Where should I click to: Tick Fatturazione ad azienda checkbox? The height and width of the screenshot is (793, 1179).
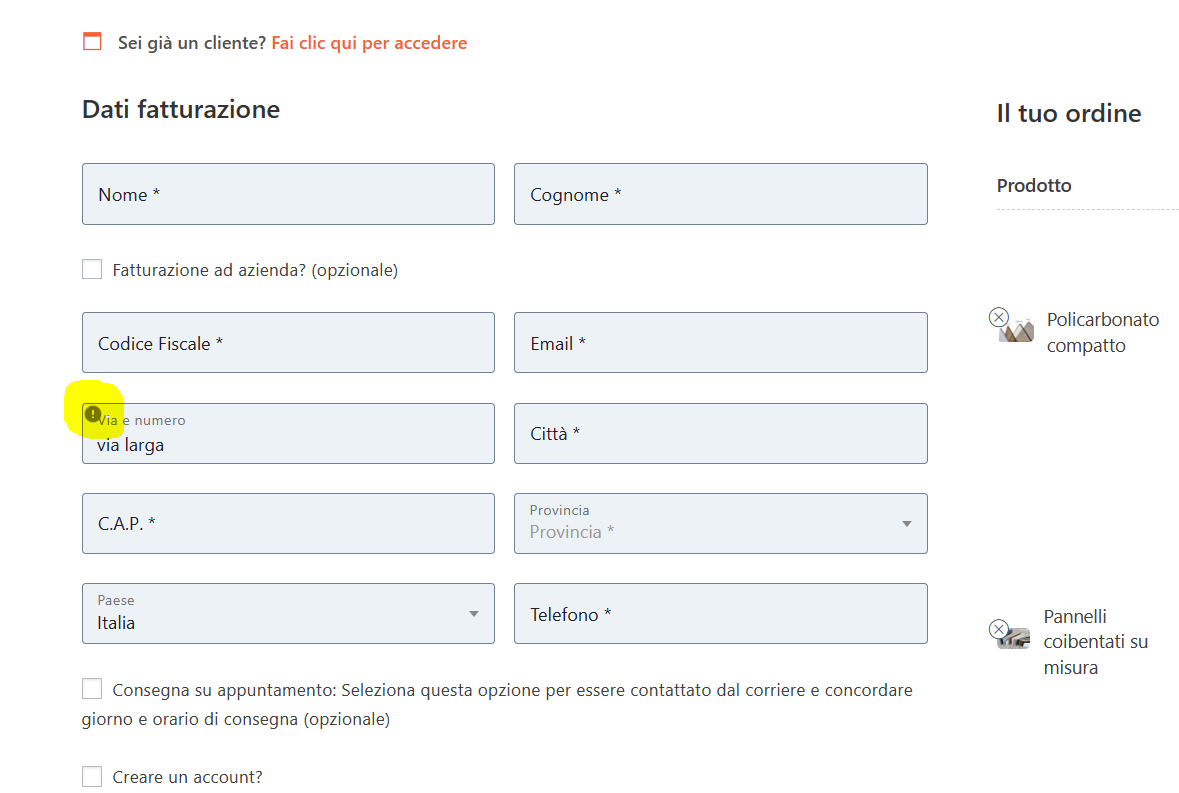pyautogui.click(x=92, y=269)
